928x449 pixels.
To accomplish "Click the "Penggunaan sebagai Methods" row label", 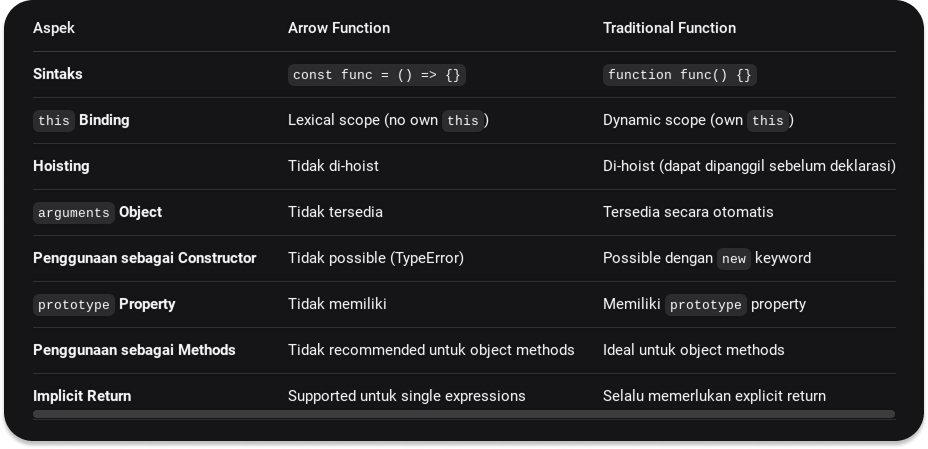I will click(134, 350).
